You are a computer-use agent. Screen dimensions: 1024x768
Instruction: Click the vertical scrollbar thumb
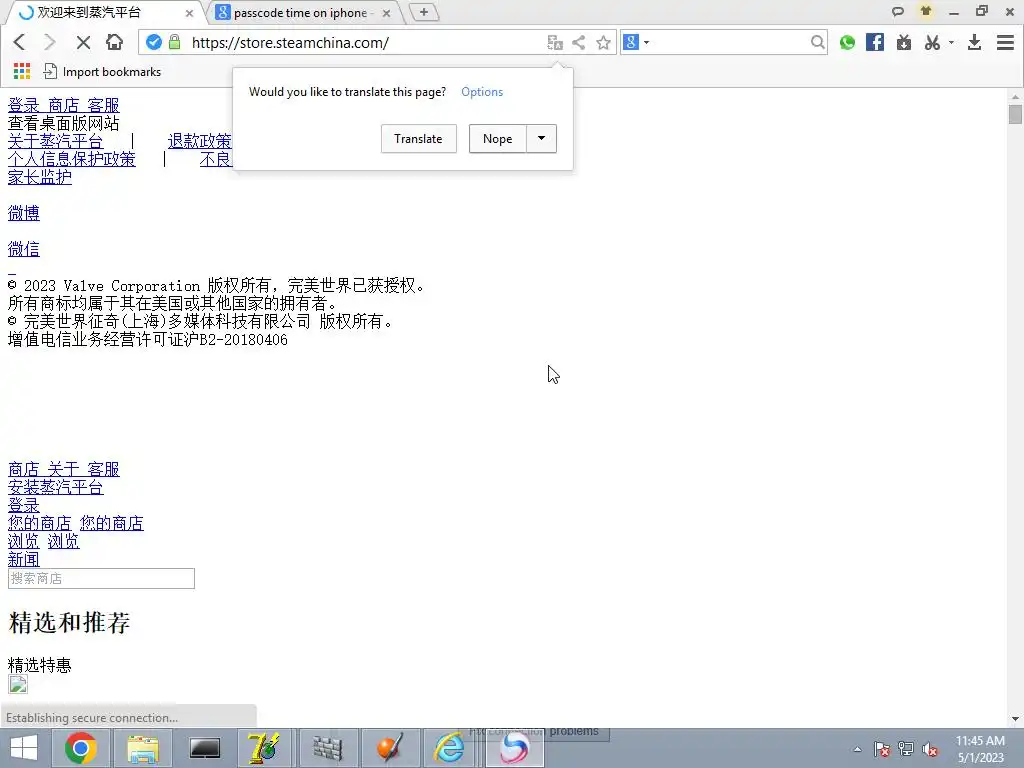(x=1015, y=115)
